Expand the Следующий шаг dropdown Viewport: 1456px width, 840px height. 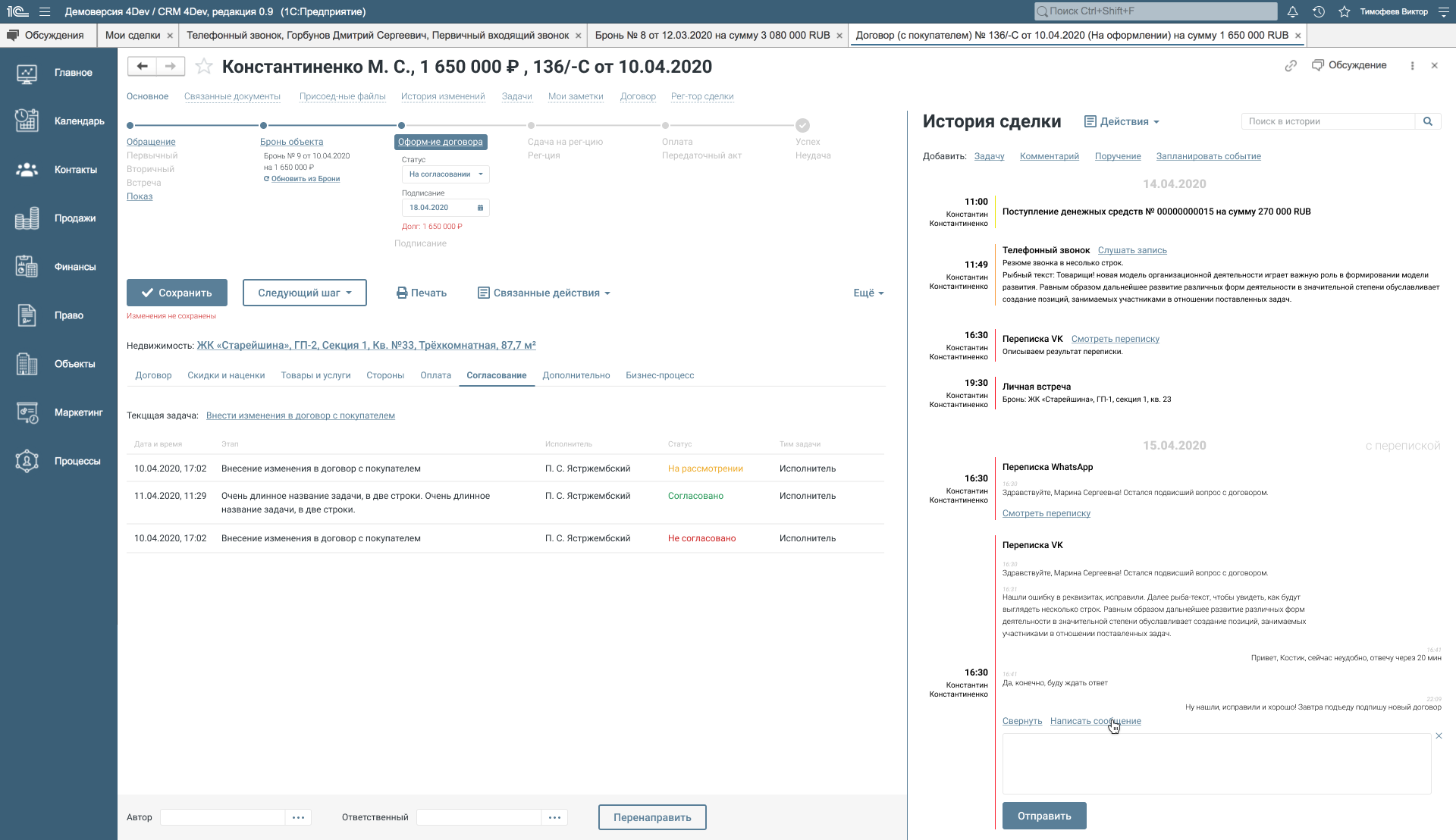(x=304, y=292)
